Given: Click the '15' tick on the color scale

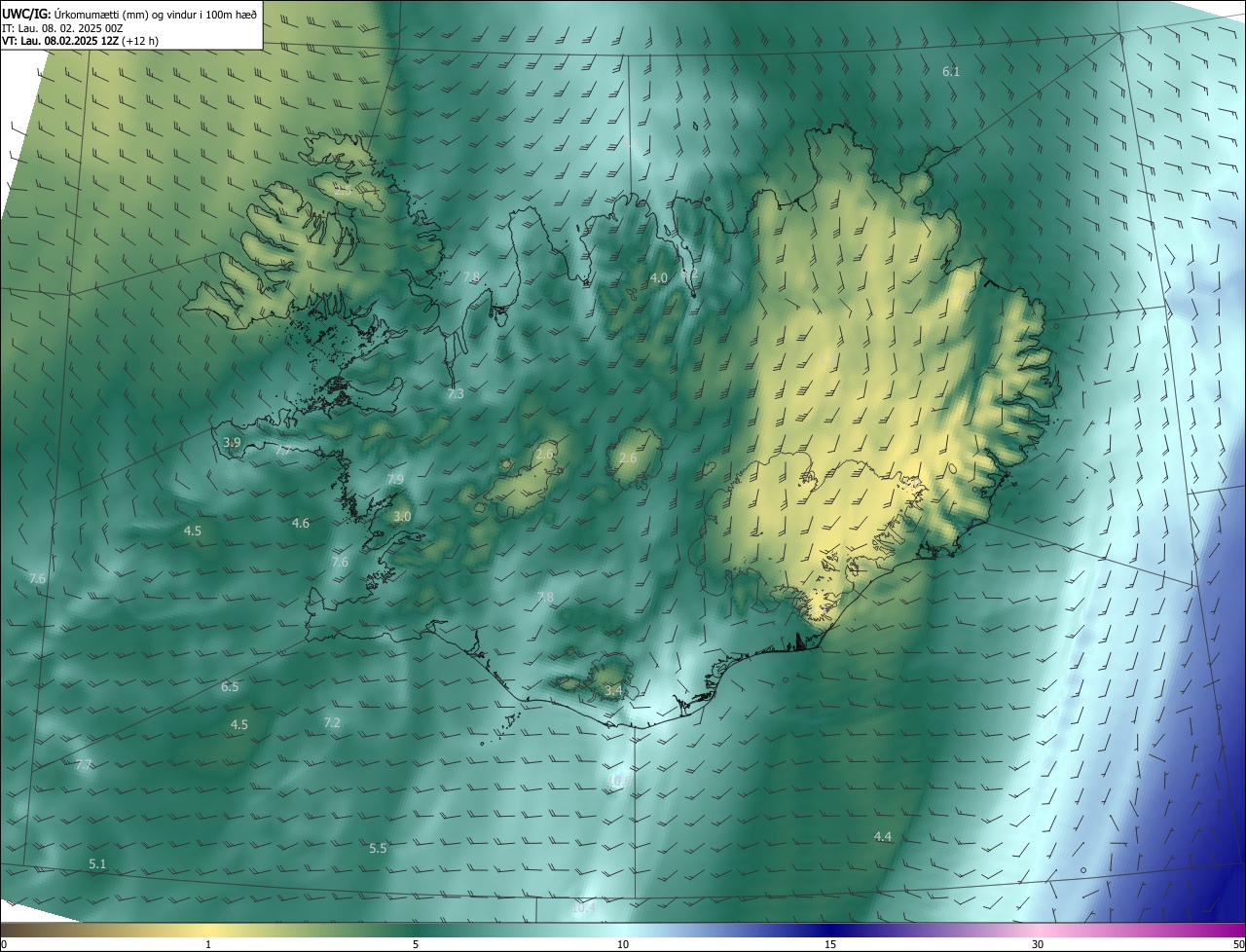Looking at the screenshot, I should point(830,944).
